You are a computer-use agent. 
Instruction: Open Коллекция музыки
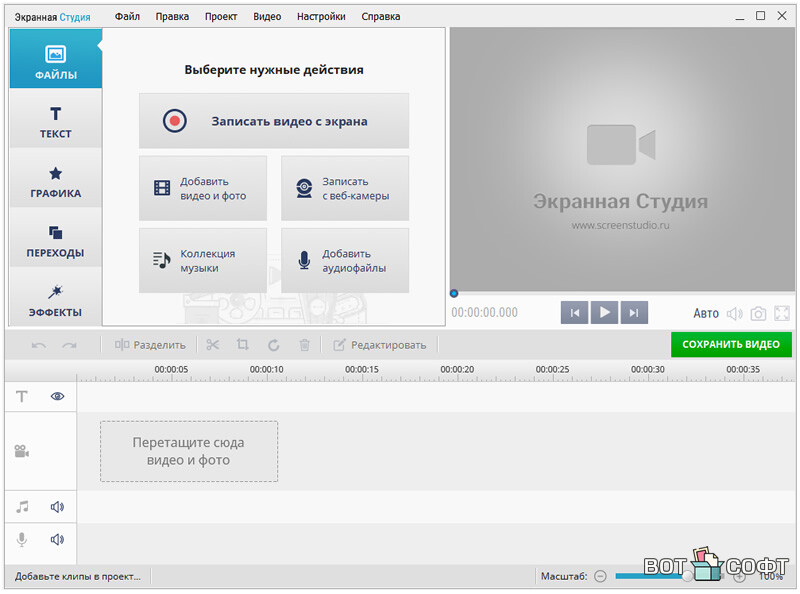click(x=203, y=260)
